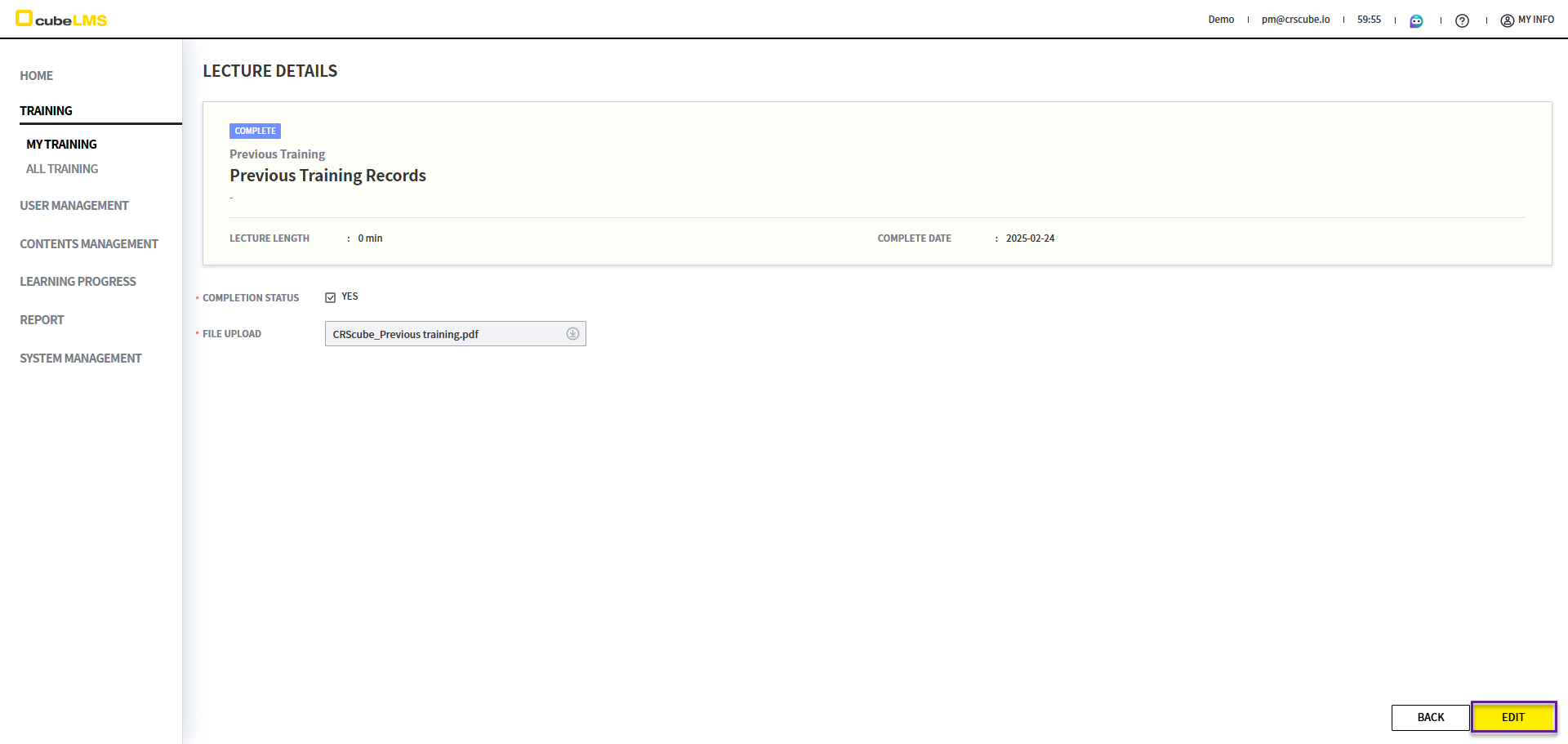The image size is (1568, 744).
Task: Click the pm@crscube.io account email
Action: (1295, 20)
